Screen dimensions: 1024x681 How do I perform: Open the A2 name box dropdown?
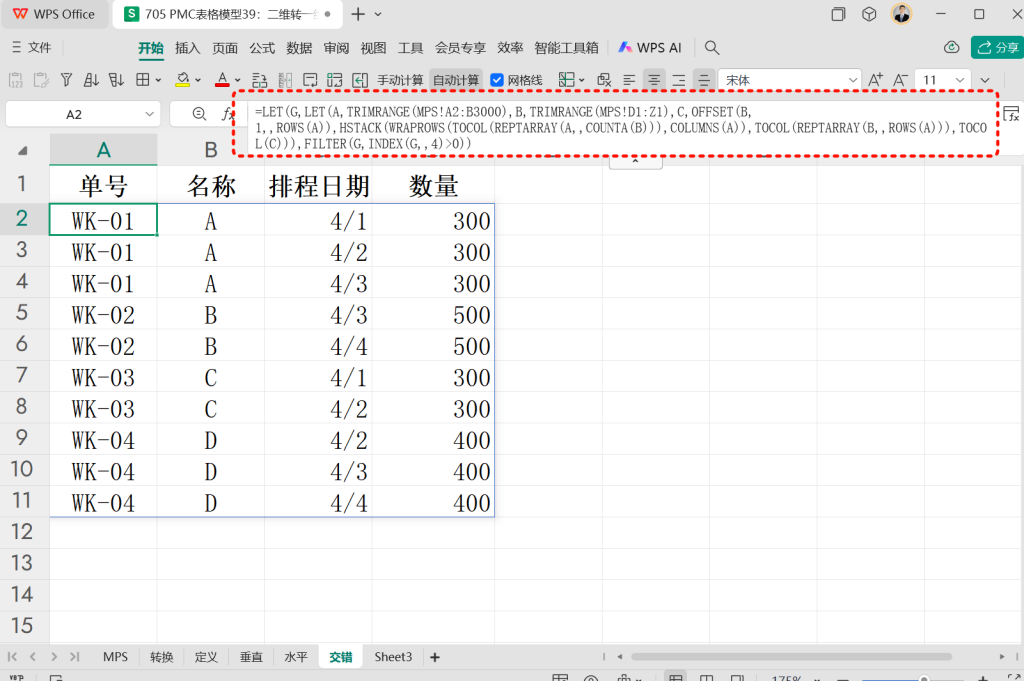pos(149,114)
